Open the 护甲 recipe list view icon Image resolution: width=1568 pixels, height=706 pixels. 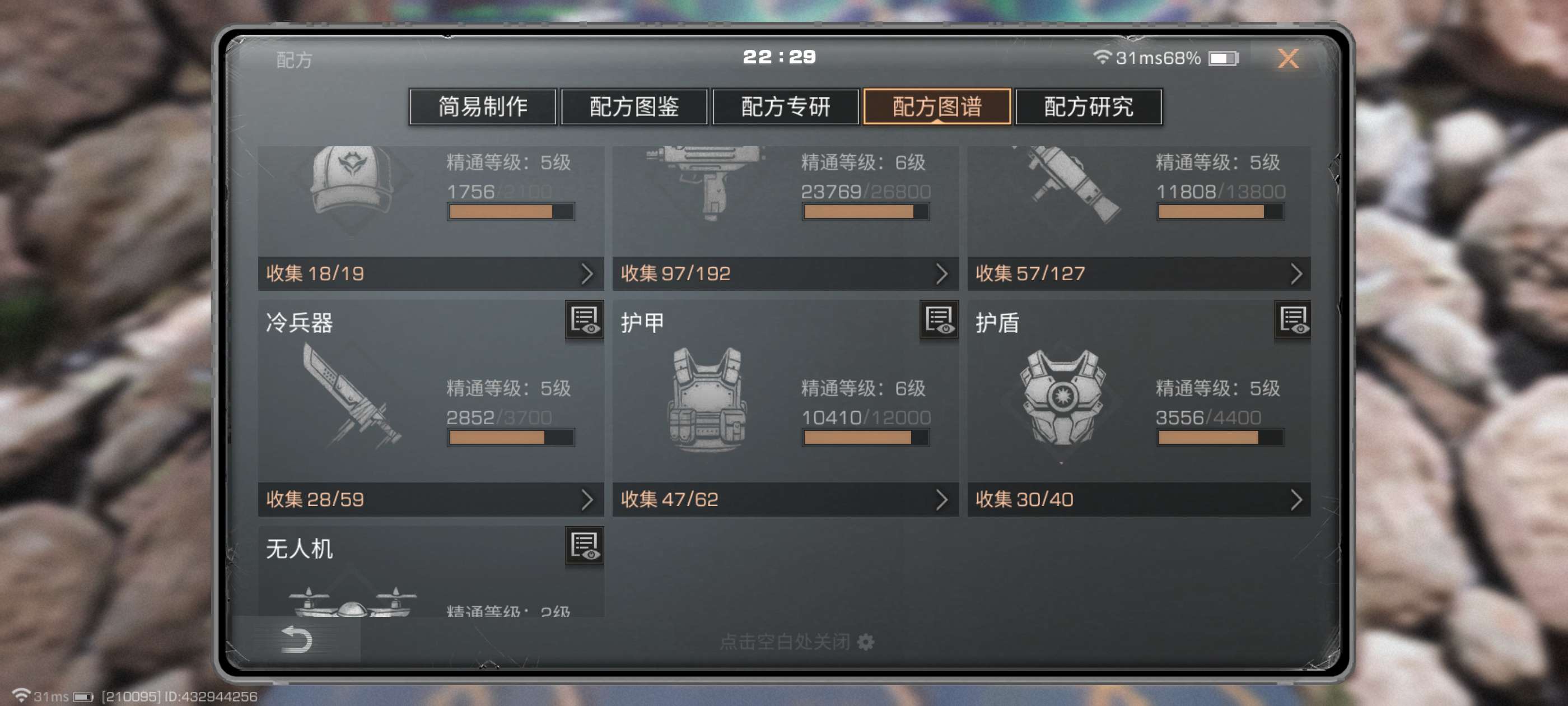pos(939,319)
